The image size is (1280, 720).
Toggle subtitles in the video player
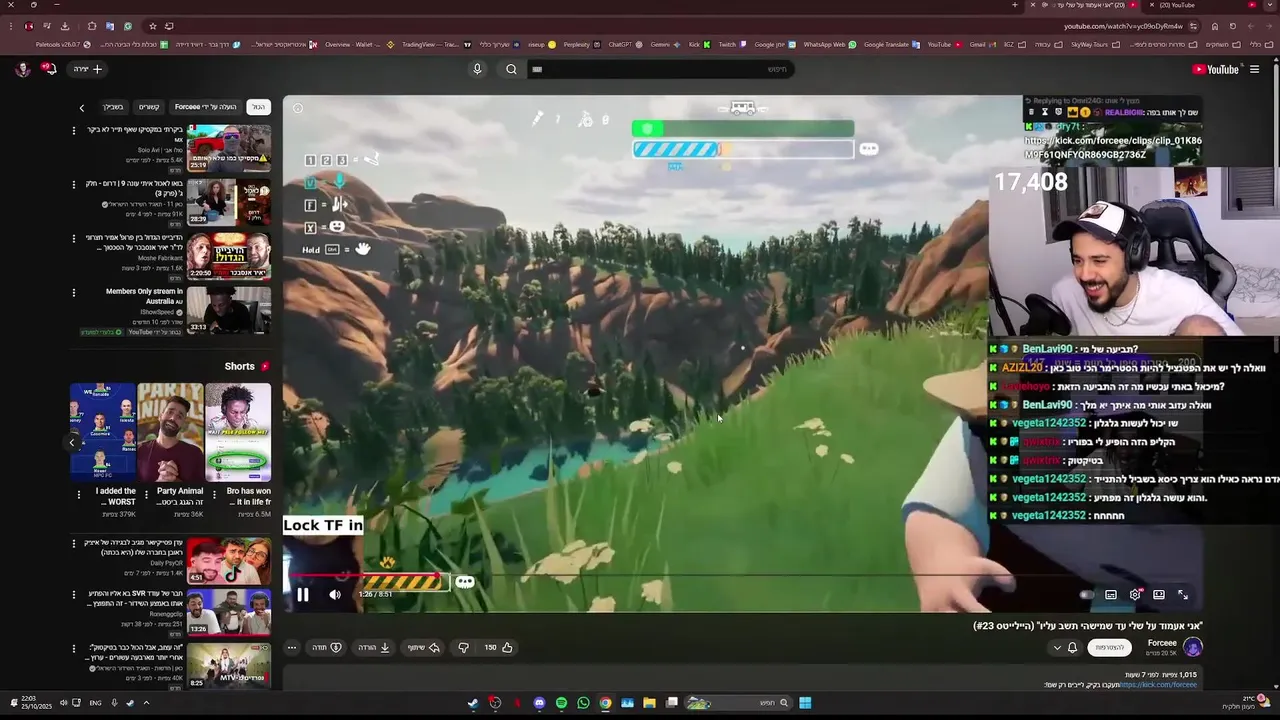click(x=1111, y=595)
